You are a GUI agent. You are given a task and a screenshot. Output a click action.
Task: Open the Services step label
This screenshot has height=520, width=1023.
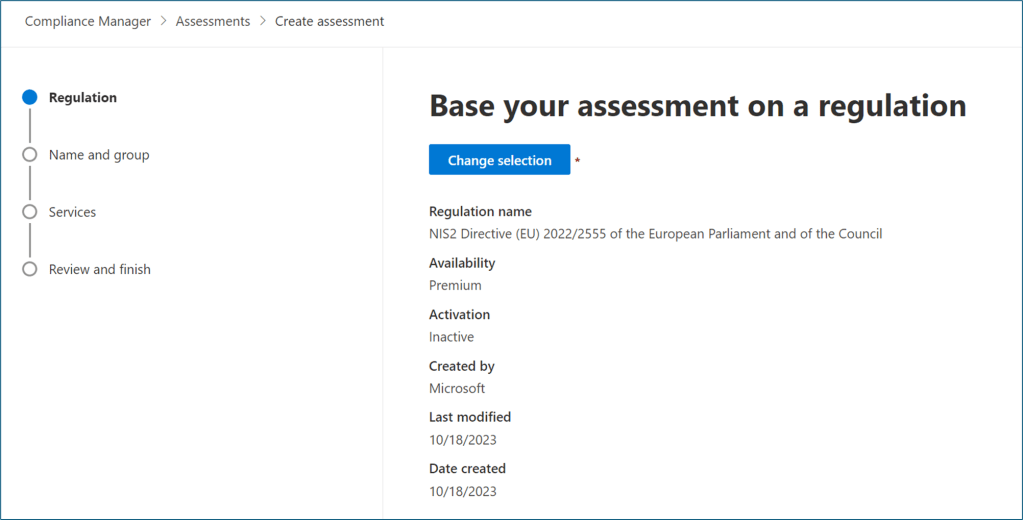72,212
